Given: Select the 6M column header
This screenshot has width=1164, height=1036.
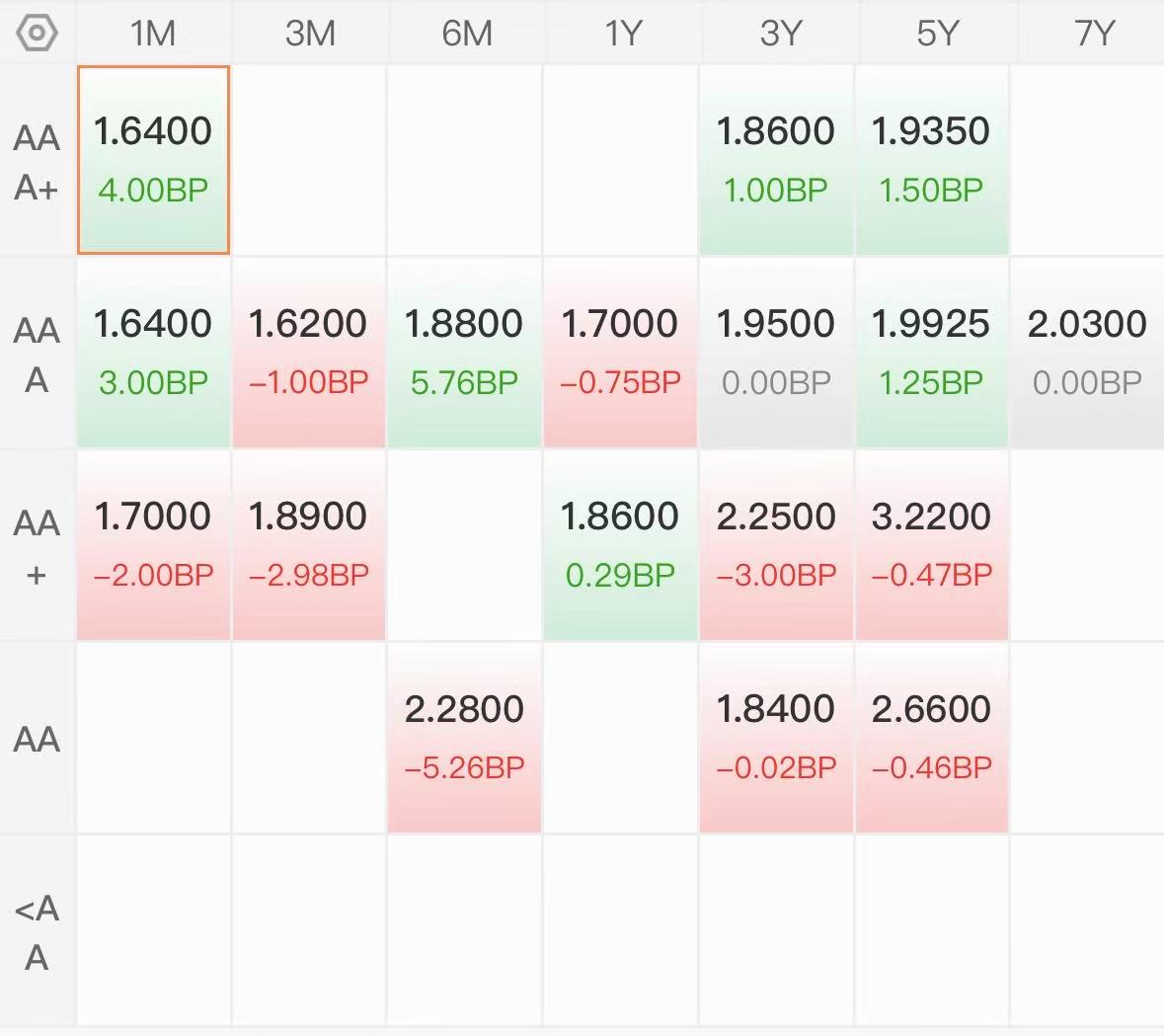Looking at the screenshot, I should click(x=465, y=34).
